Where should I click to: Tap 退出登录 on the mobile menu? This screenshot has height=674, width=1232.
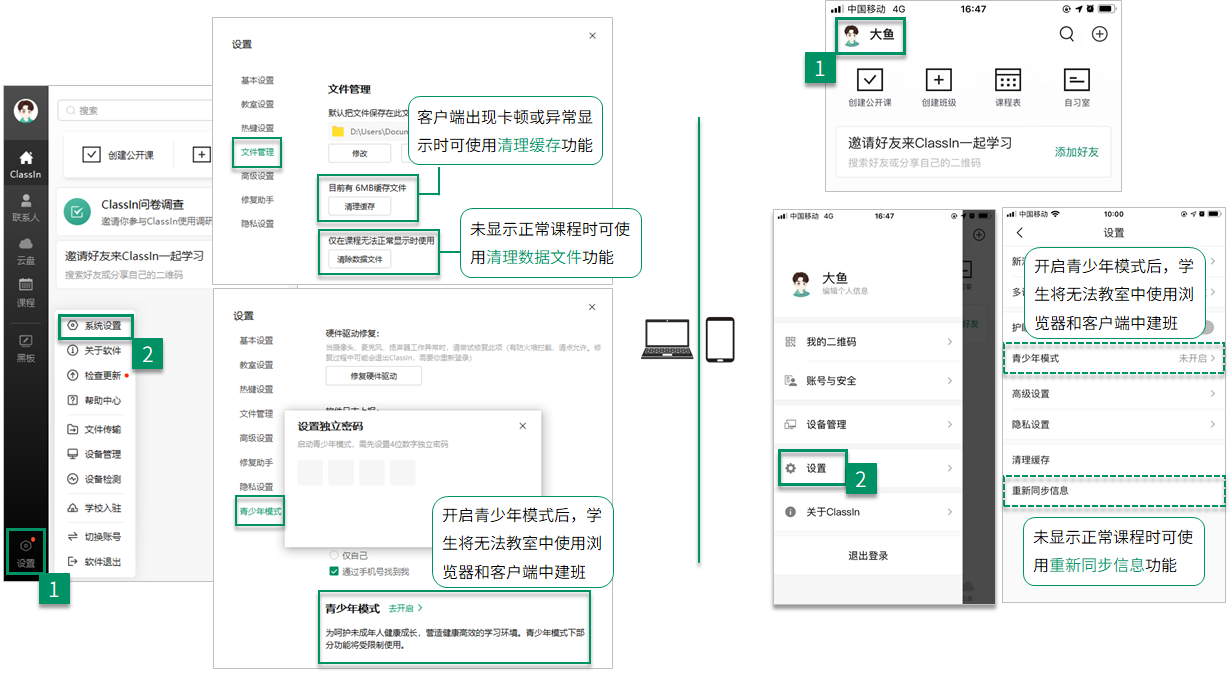(x=868, y=556)
